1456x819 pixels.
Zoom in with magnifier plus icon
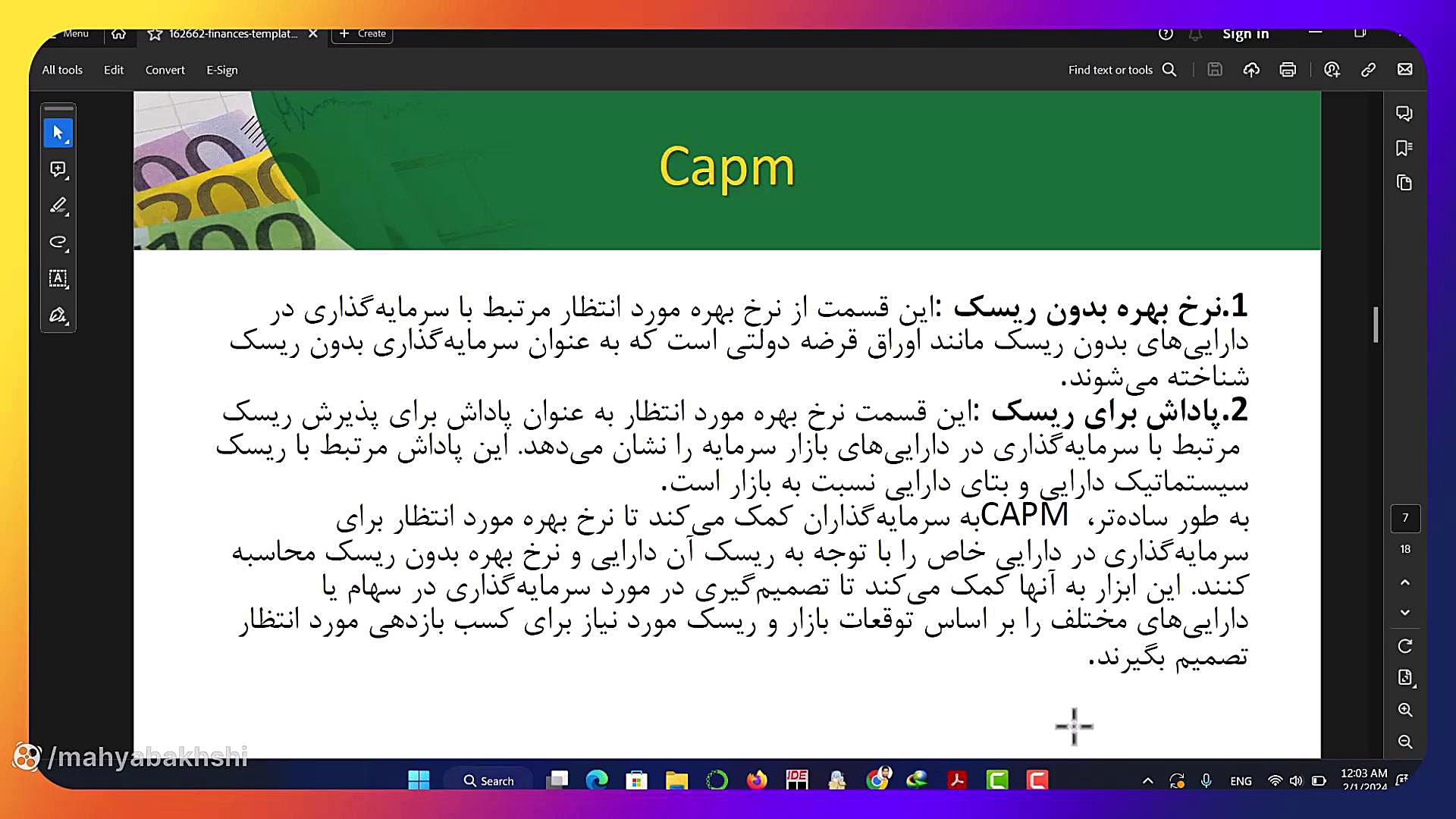[1405, 710]
